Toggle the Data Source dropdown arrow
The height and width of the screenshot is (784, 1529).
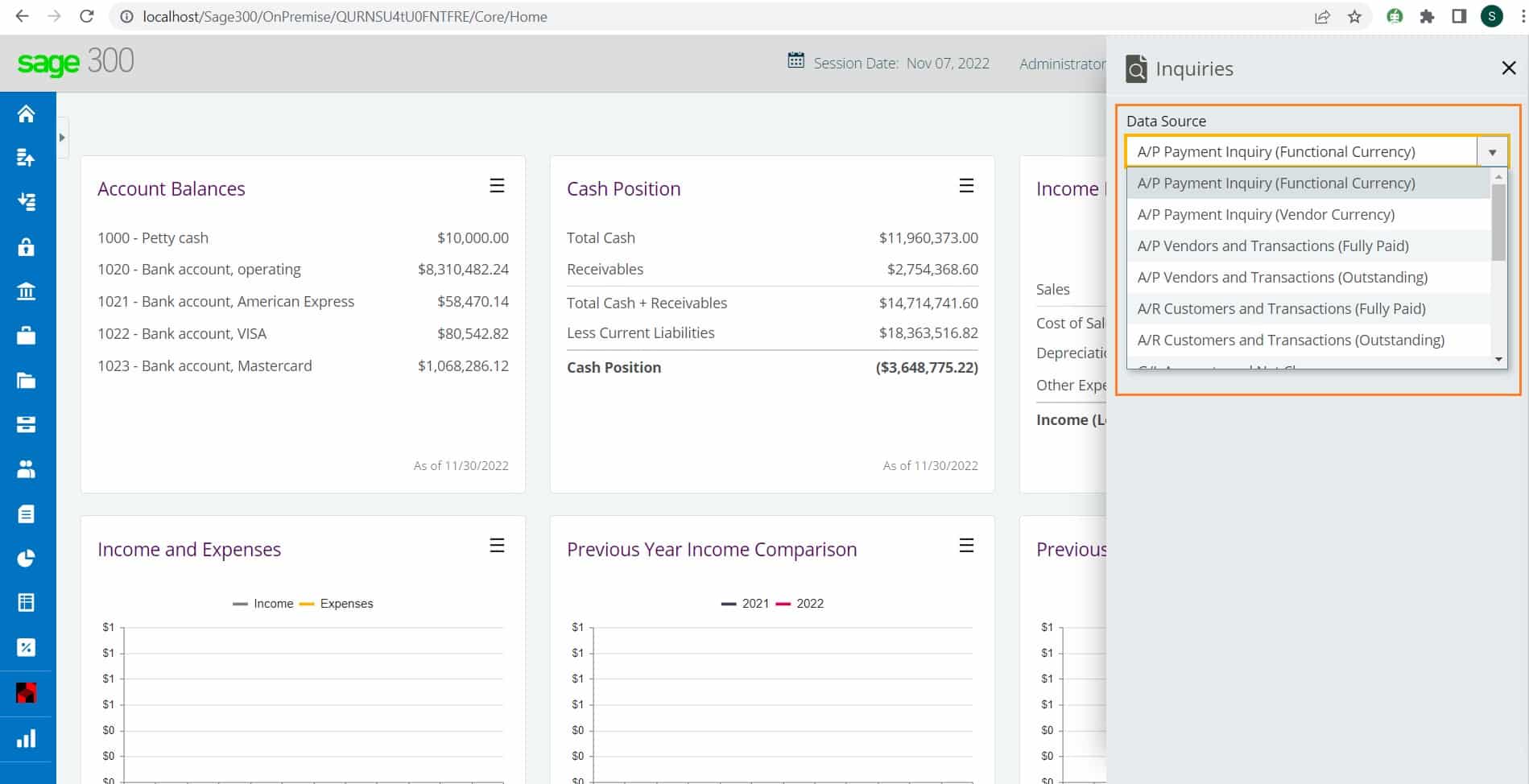click(1492, 152)
